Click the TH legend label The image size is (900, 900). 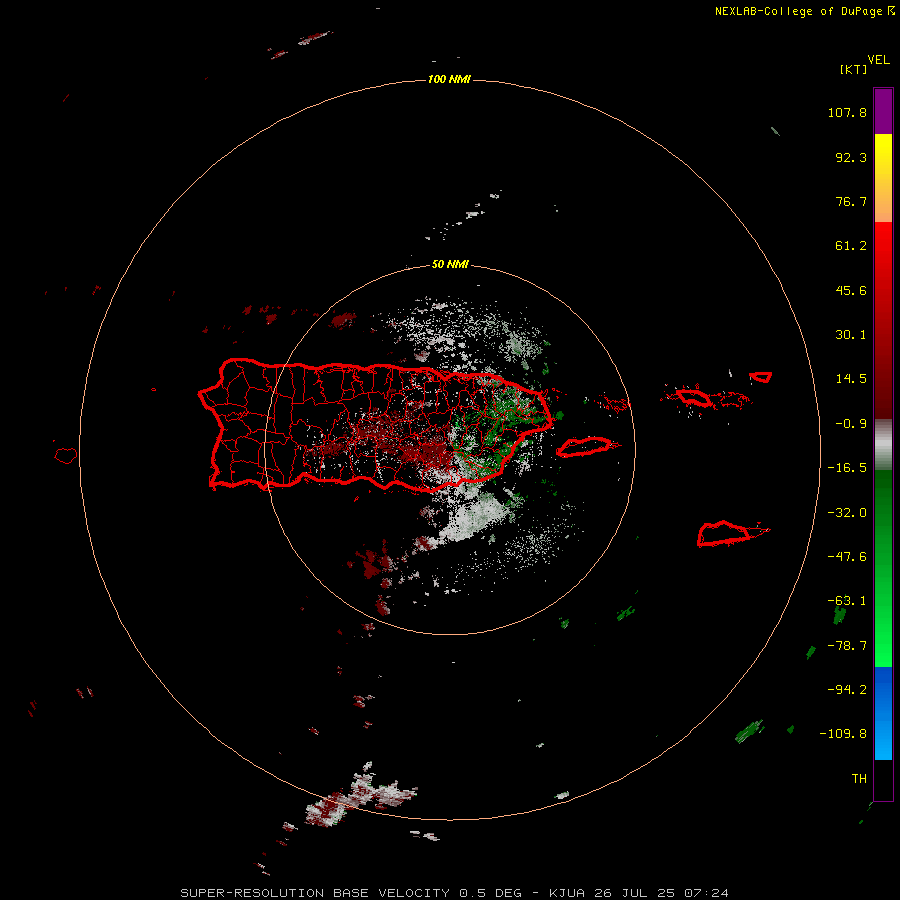tap(859, 779)
